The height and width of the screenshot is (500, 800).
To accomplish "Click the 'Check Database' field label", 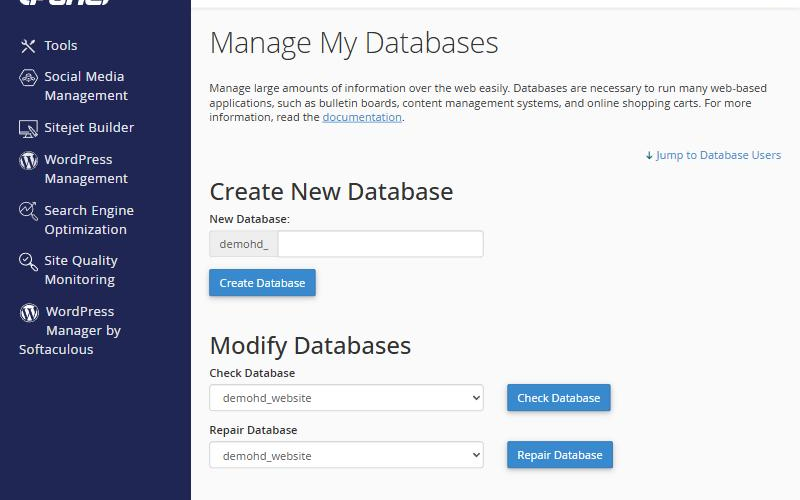I will [252, 373].
